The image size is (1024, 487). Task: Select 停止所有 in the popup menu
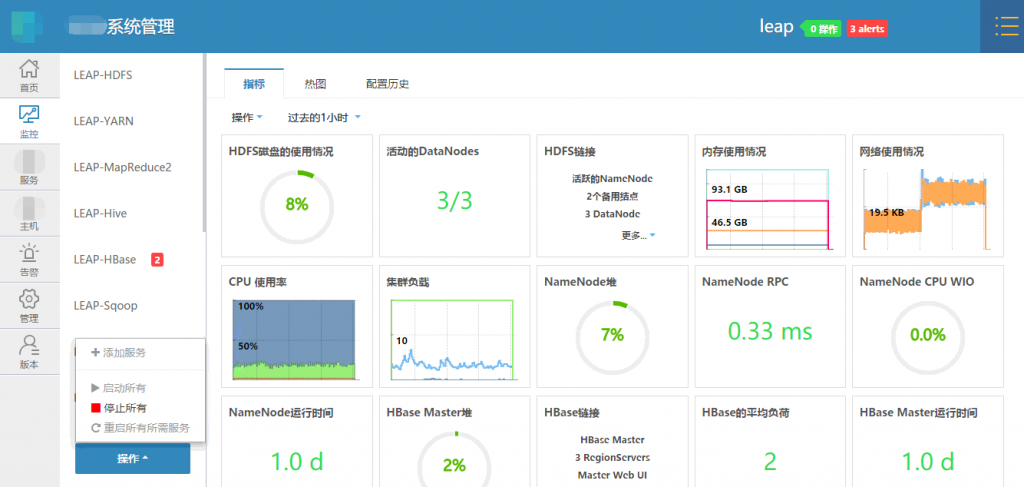pyautogui.click(x=125, y=408)
